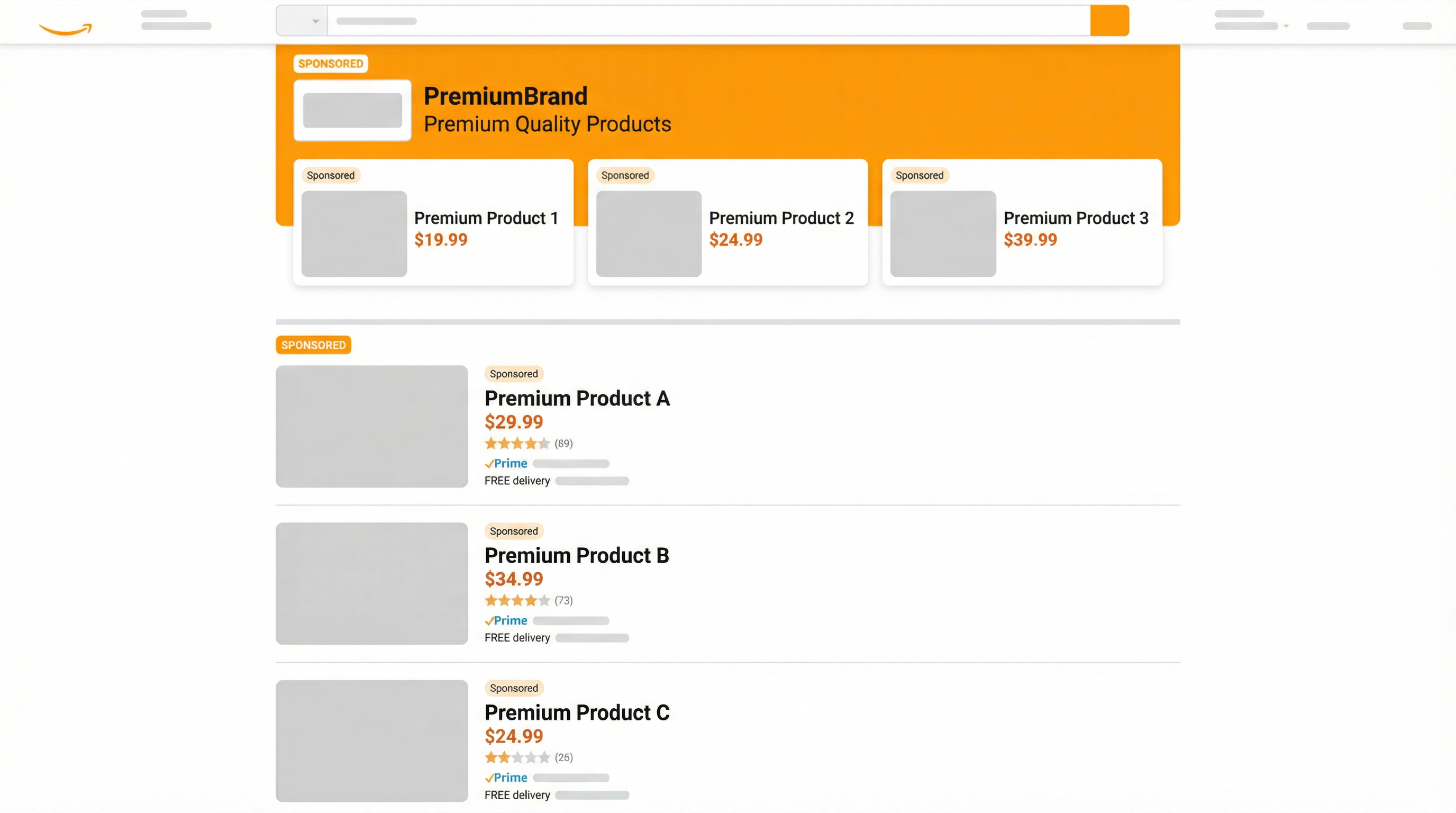Click the Prime badge on Premium Product B
1456x813 pixels.
point(506,620)
